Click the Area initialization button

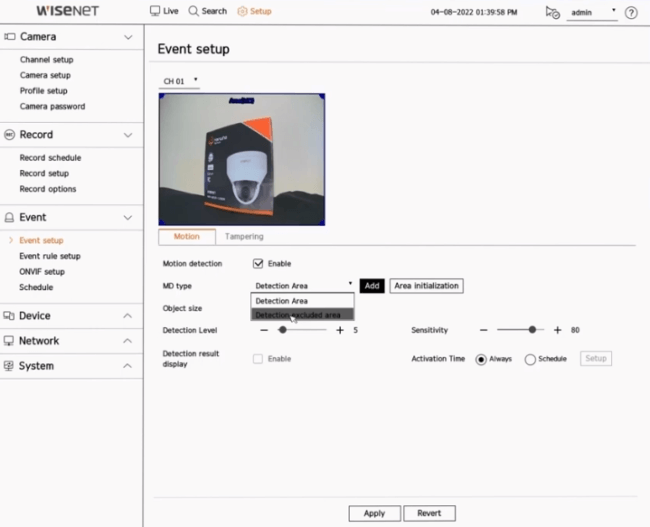point(427,286)
